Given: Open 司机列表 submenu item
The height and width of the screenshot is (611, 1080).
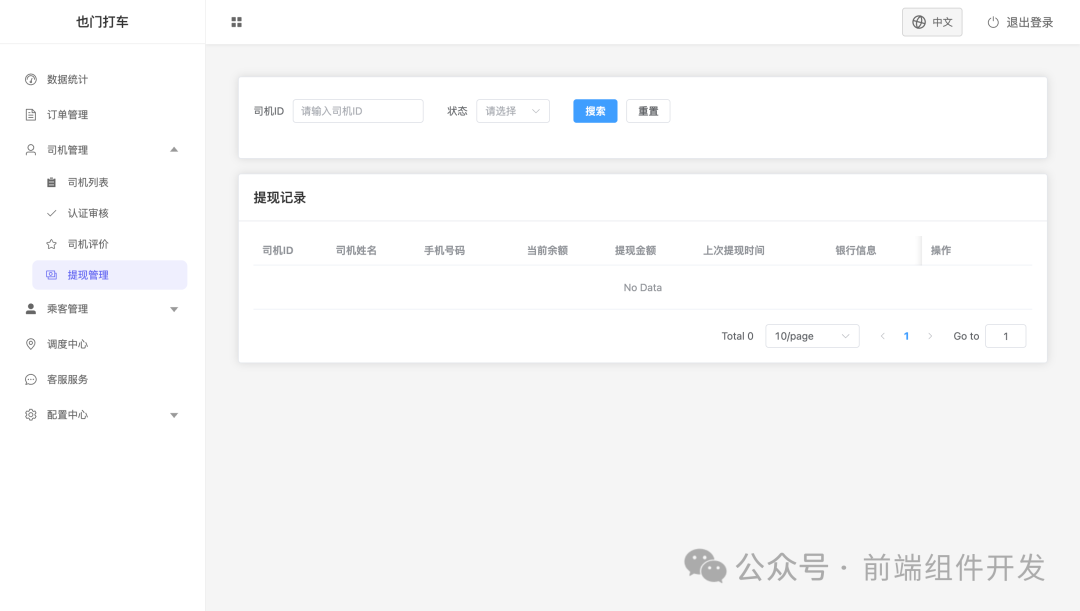Looking at the screenshot, I should pos(110,183).
